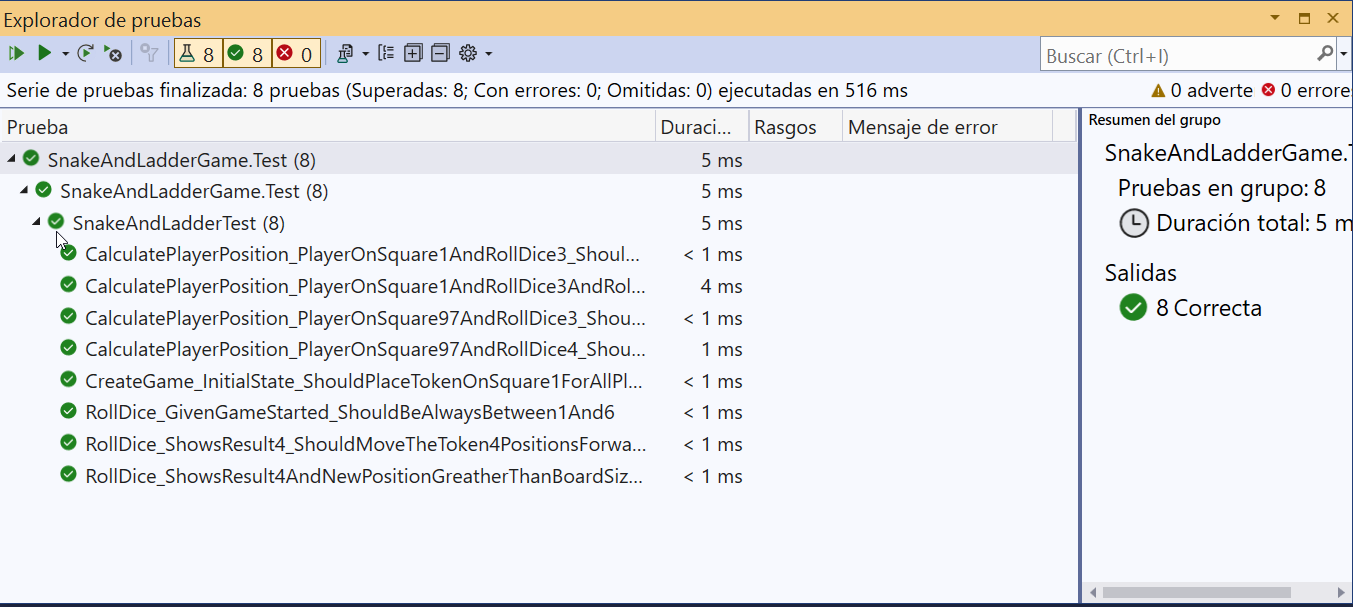Cancel the test run with the stop icon
The image size is (1353, 607).
point(113,52)
